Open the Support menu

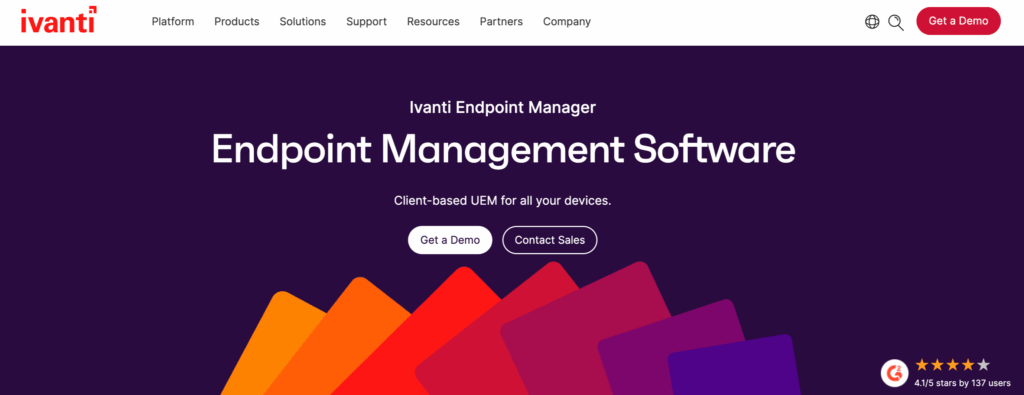coord(366,22)
